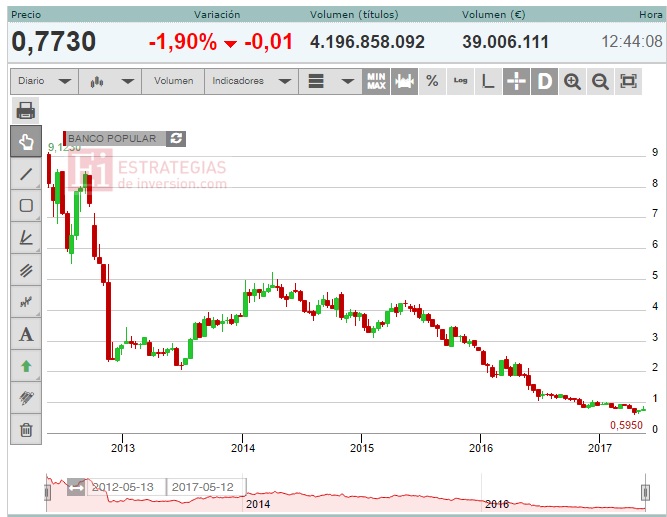
Task: Select the parallel lines channel tool
Action: pos(26,270)
